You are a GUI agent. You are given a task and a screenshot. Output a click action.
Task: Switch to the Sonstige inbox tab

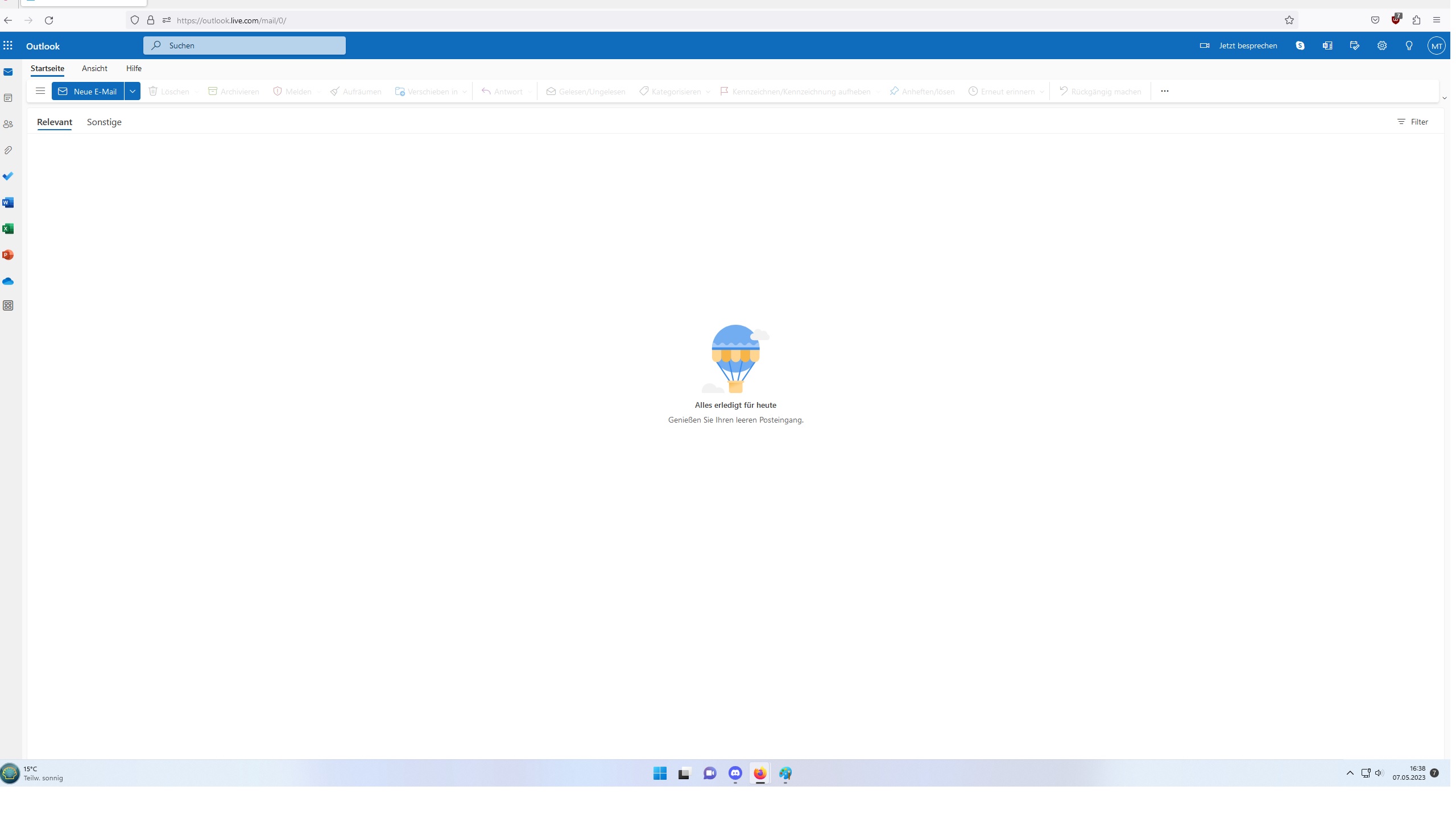pos(104,122)
